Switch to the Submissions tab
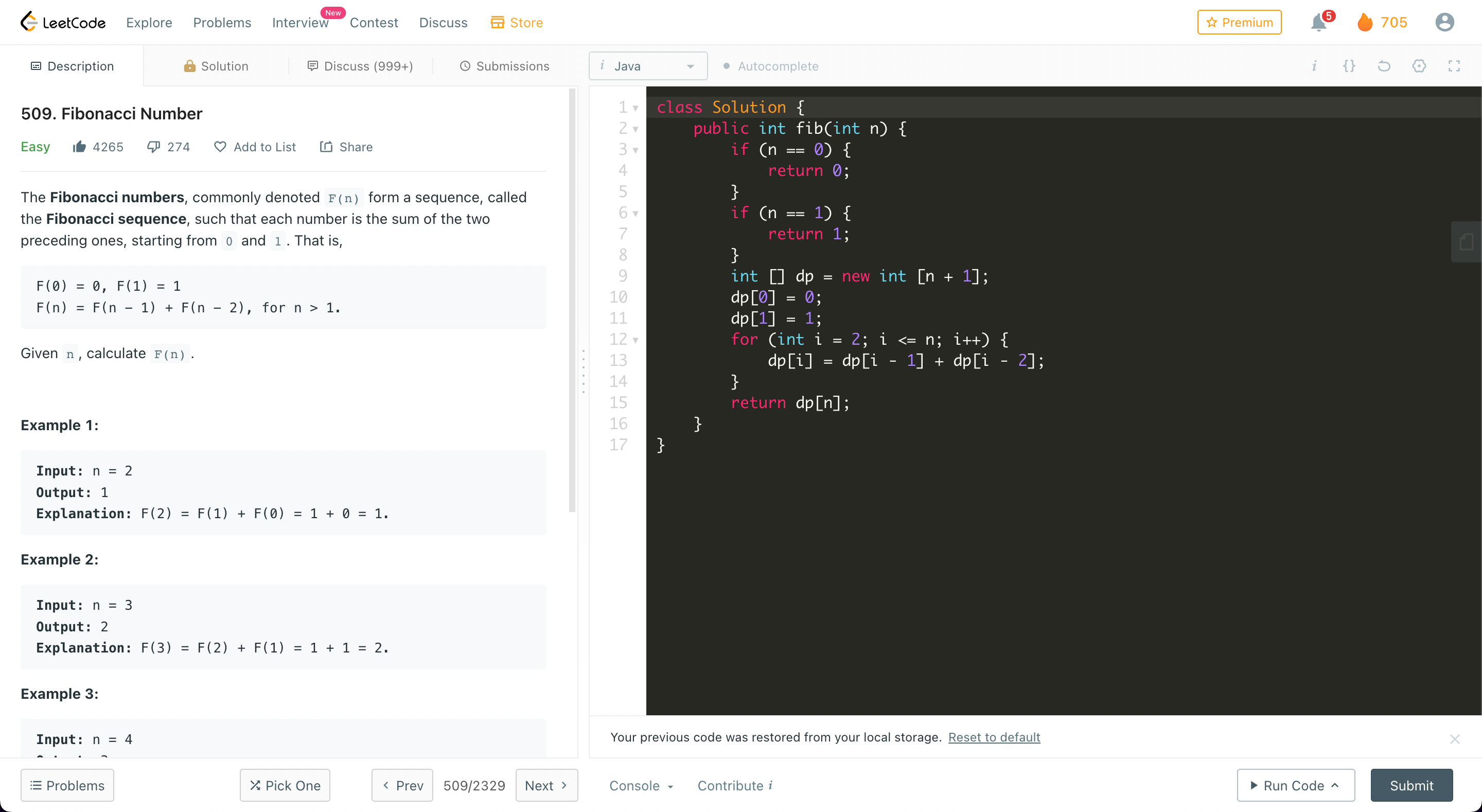This screenshot has height=812, width=1482. 504,66
